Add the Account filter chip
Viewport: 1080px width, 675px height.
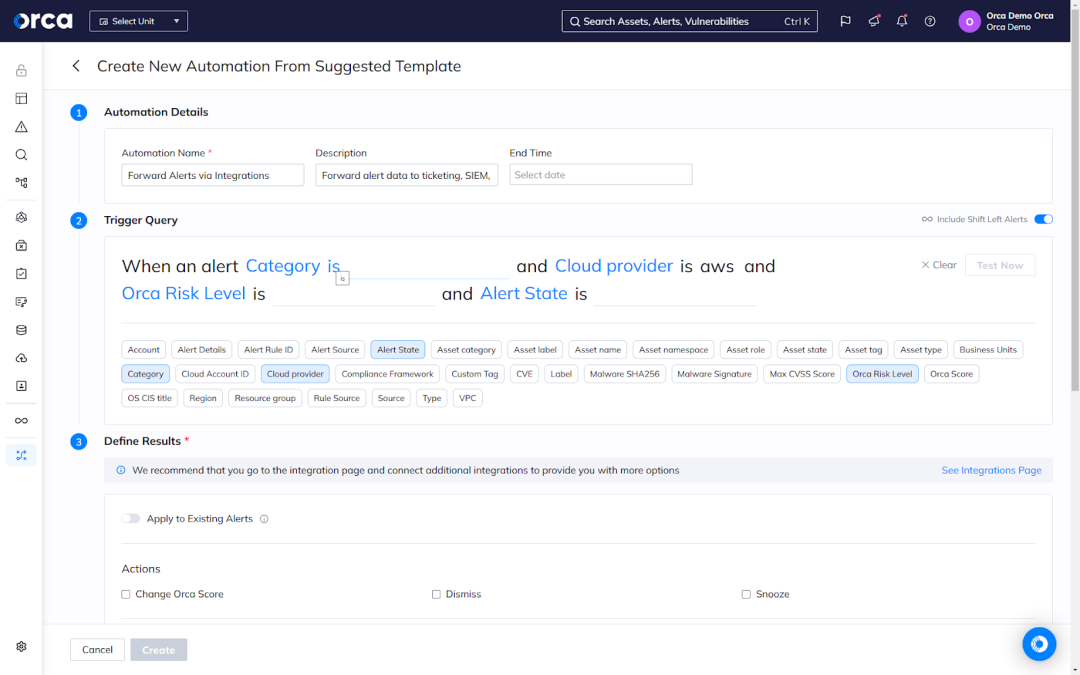tap(143, 350)
